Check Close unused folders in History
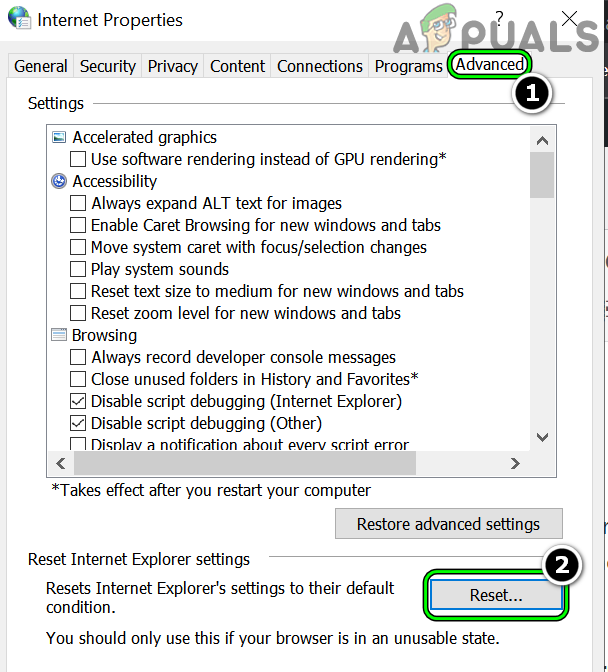Screen dimensions: 608x672 pos(78,379)
